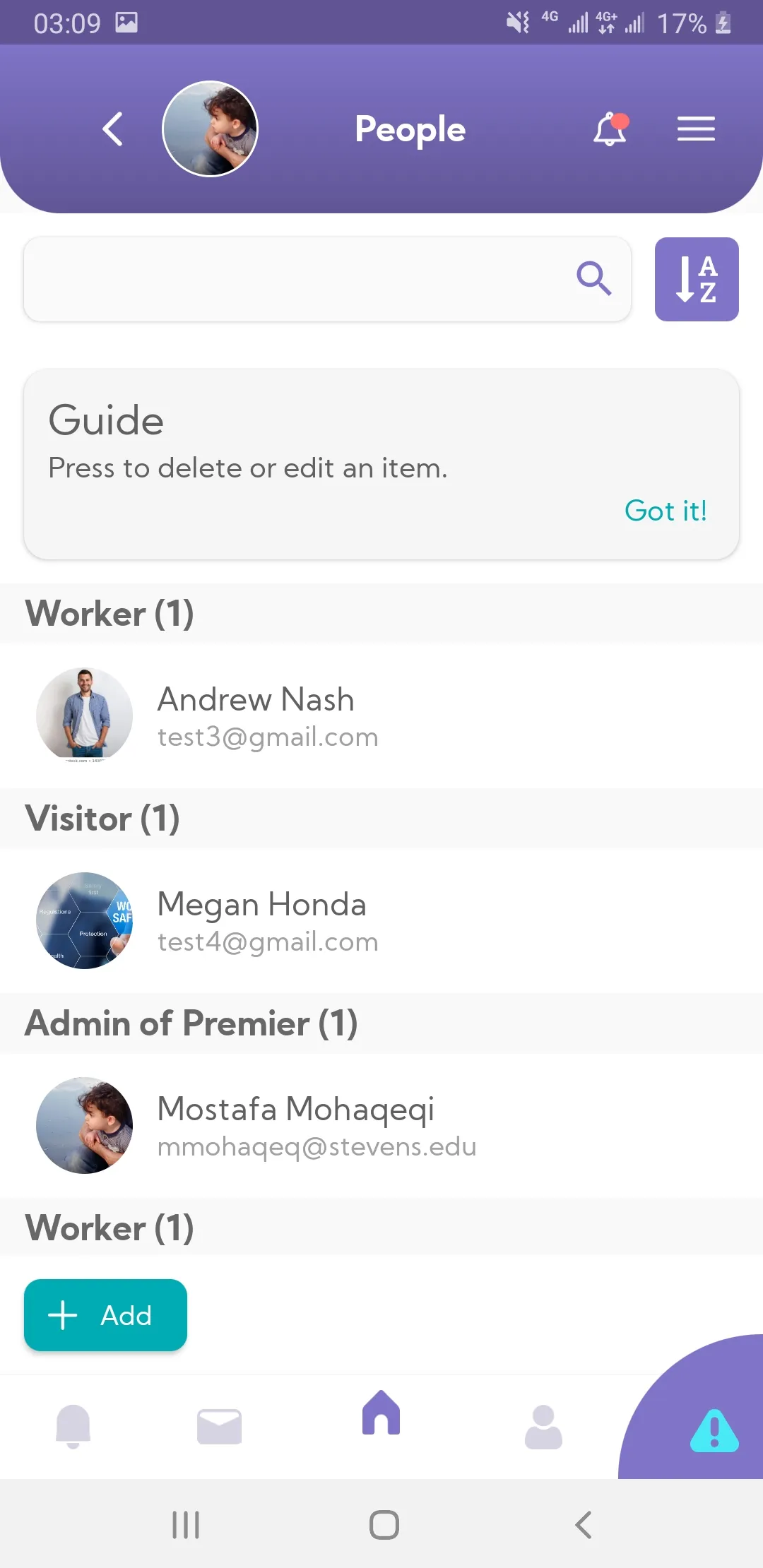
Task: Tap Megan Honda's avatar photo
Action: pos(85,920)
